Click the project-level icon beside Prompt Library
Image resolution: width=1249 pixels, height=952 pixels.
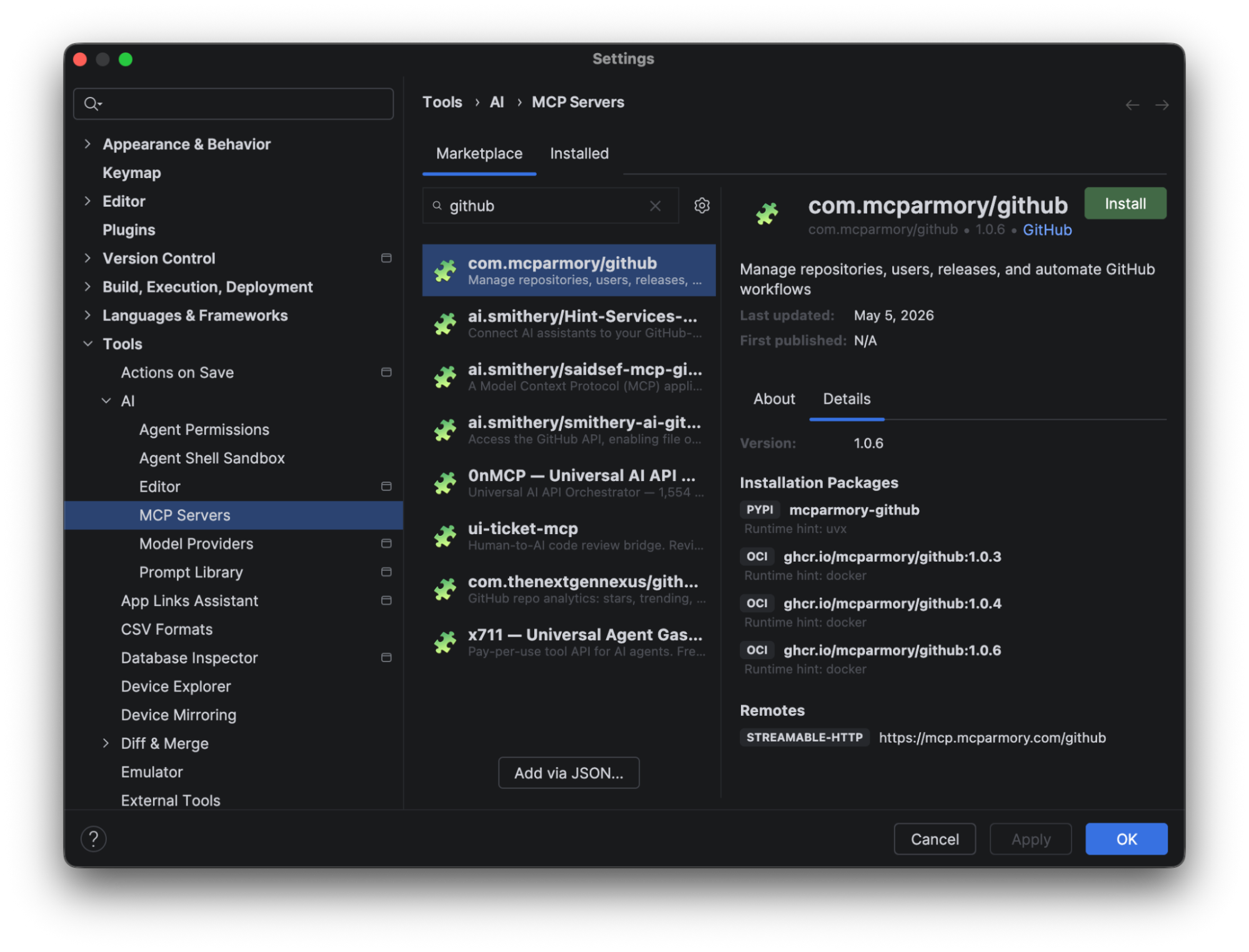(386, 572)
